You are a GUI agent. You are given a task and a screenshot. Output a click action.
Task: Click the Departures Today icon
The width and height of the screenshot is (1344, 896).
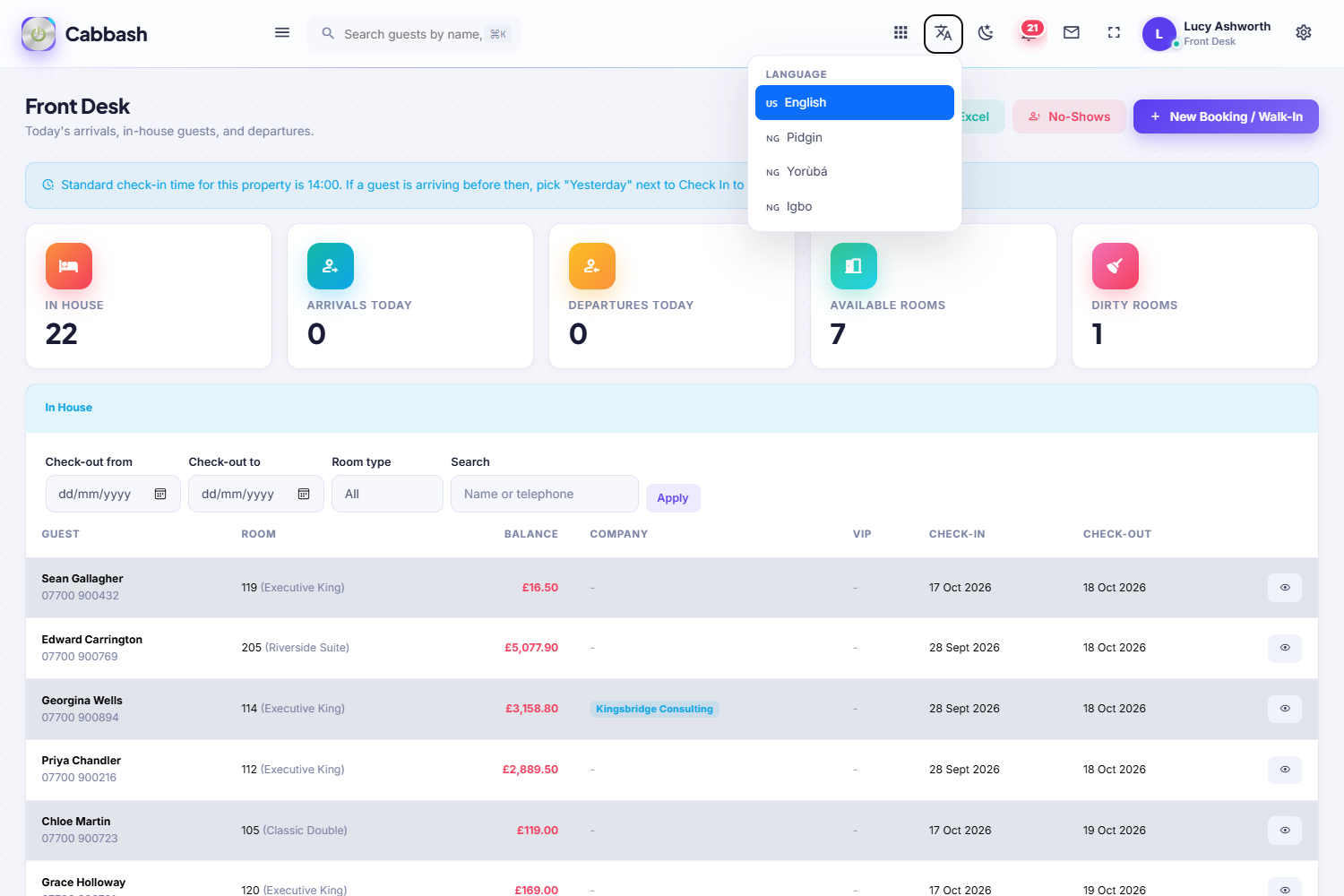point(592,266)
